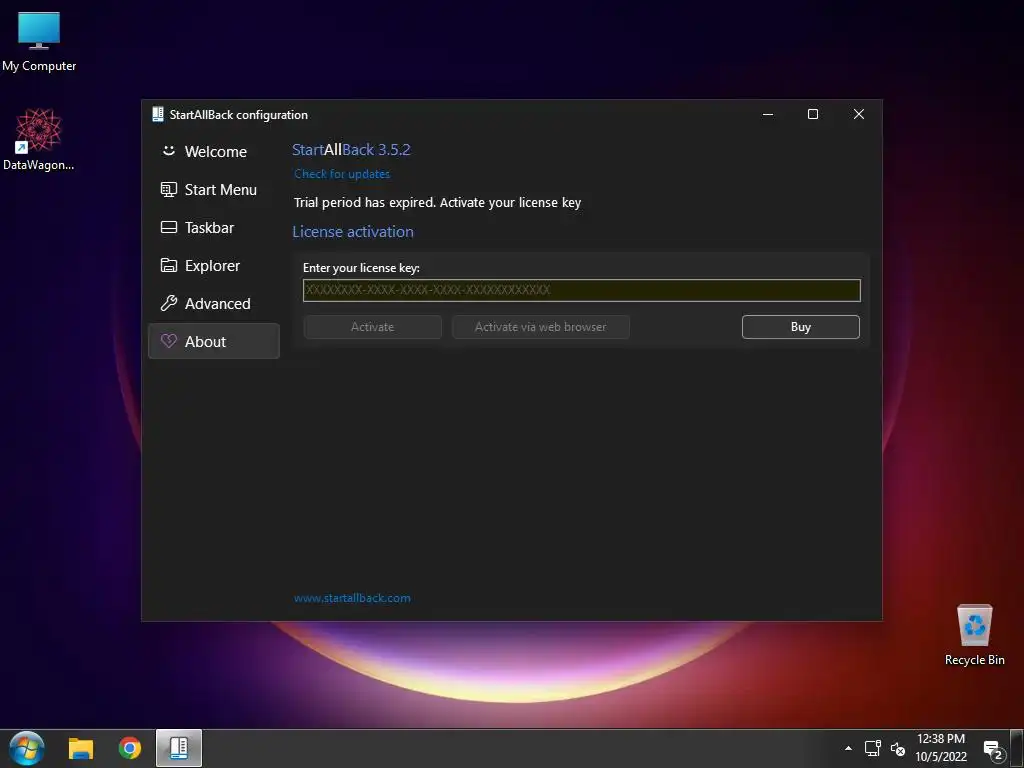1024x768 pixels.
Task: Click the trial period expired message
Action: coord(437,202)
